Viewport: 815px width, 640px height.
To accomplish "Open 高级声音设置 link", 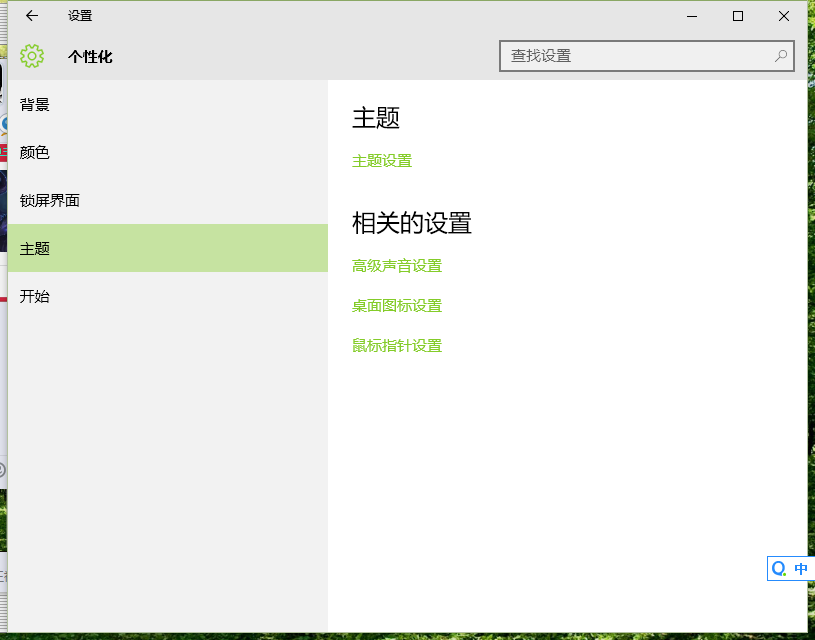I will [397, 266].
